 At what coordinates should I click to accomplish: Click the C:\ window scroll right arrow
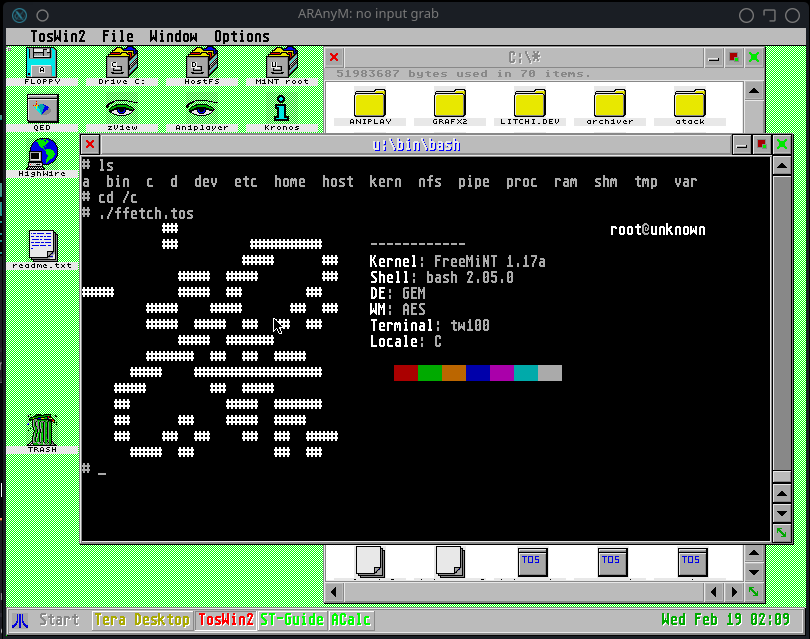(734, 592)
